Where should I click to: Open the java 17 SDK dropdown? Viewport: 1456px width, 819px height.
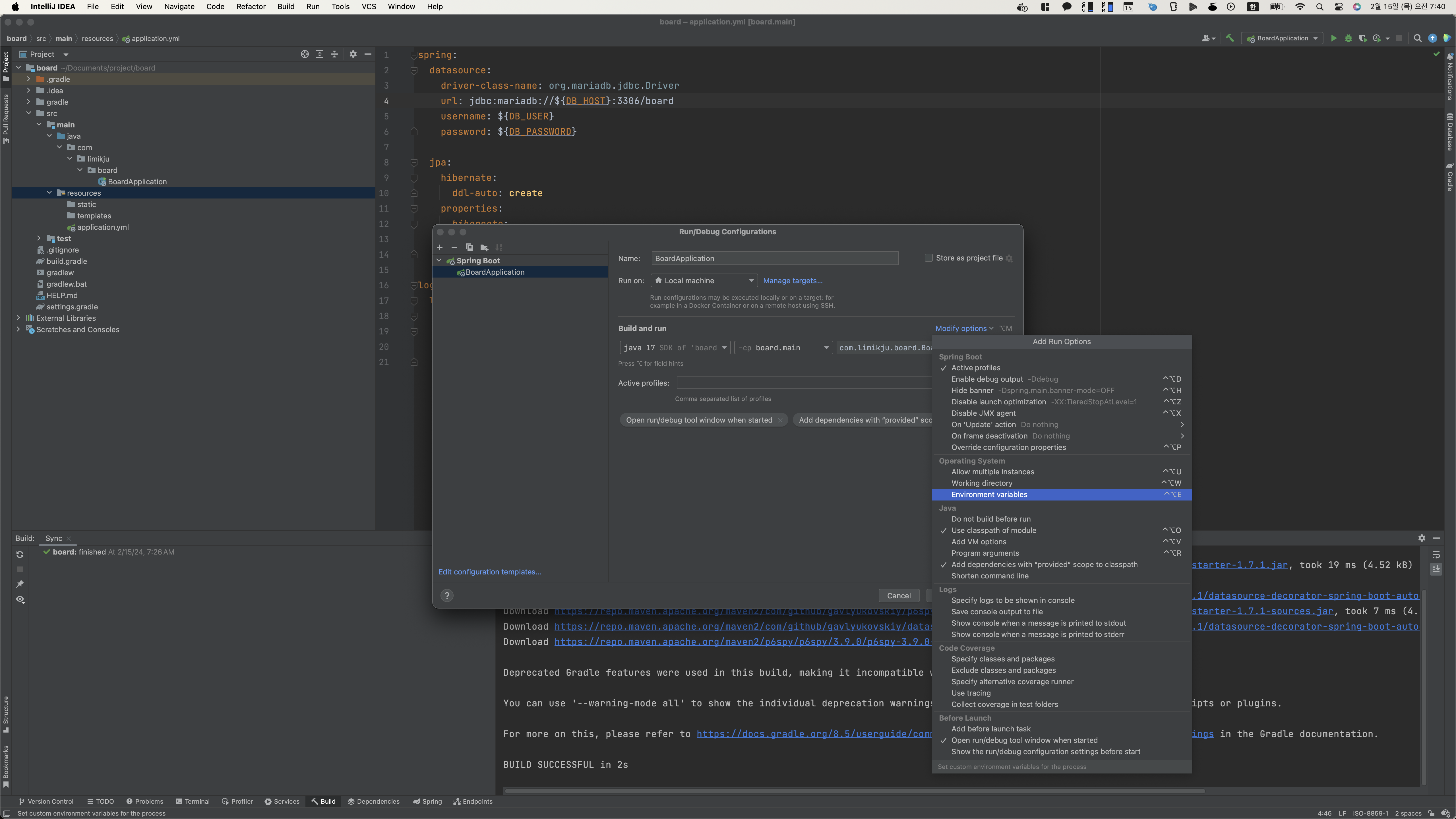[675, 348]
